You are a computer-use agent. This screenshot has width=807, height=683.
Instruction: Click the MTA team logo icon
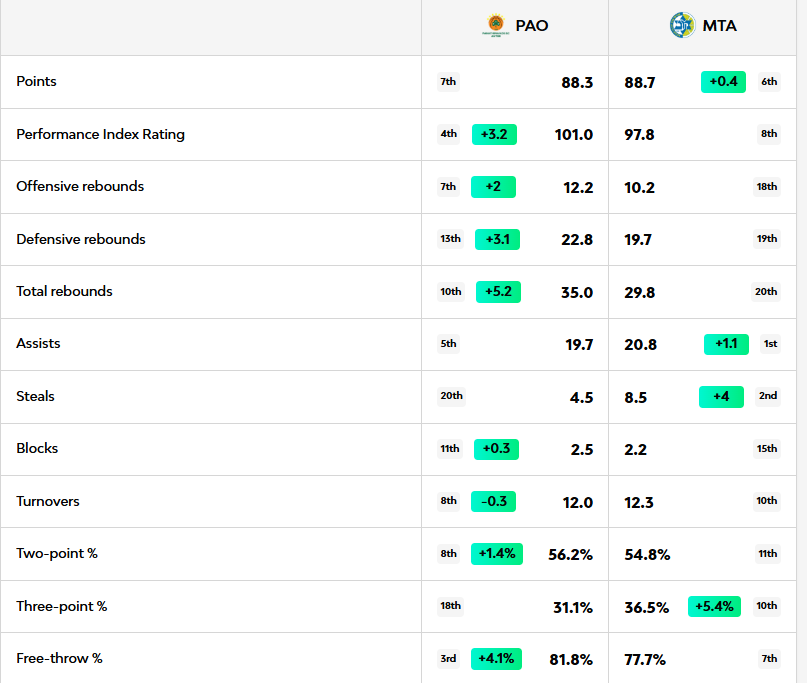(x=682, y=26)
